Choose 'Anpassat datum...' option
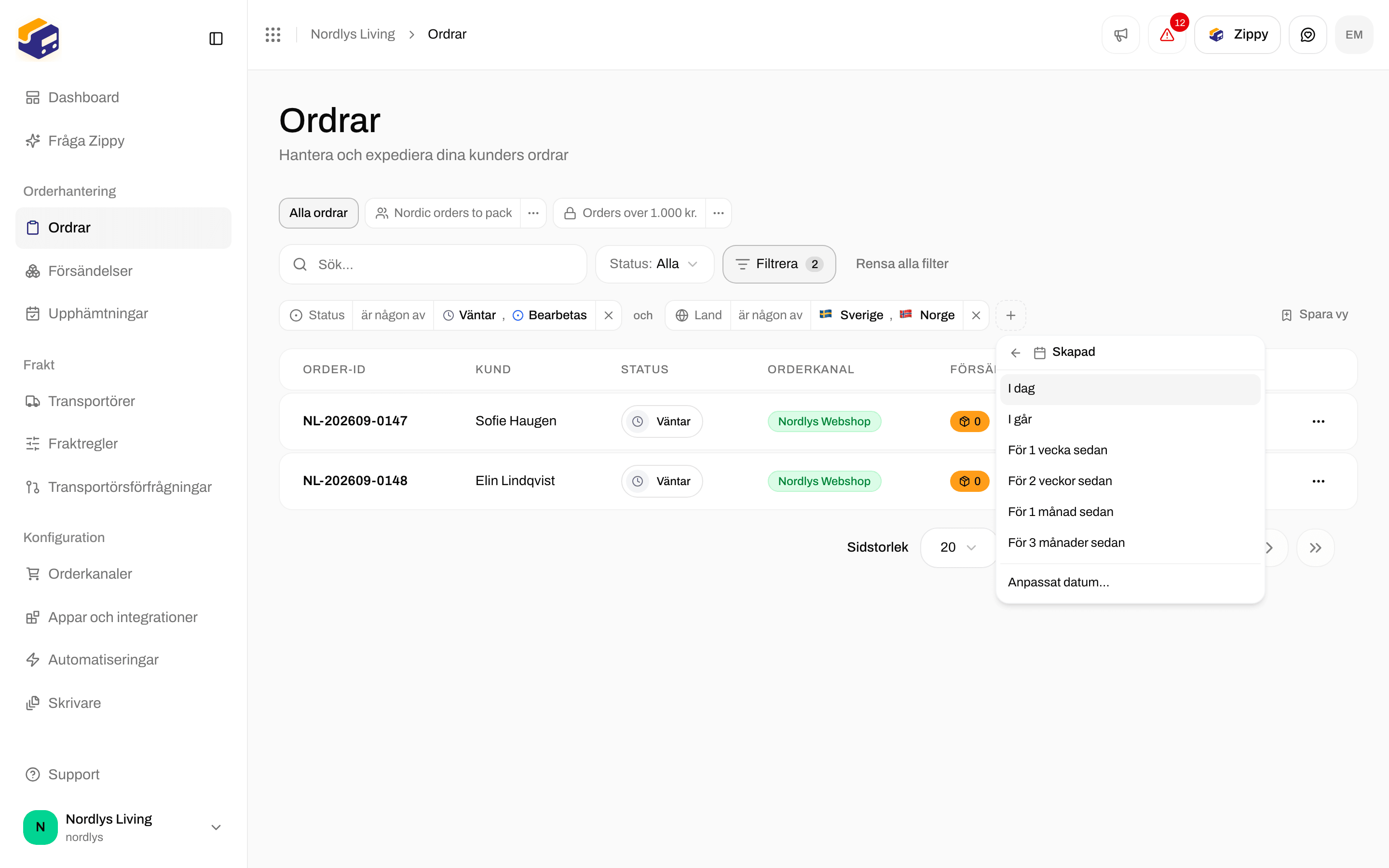 pyautogui.click(x=1130, y=582)
